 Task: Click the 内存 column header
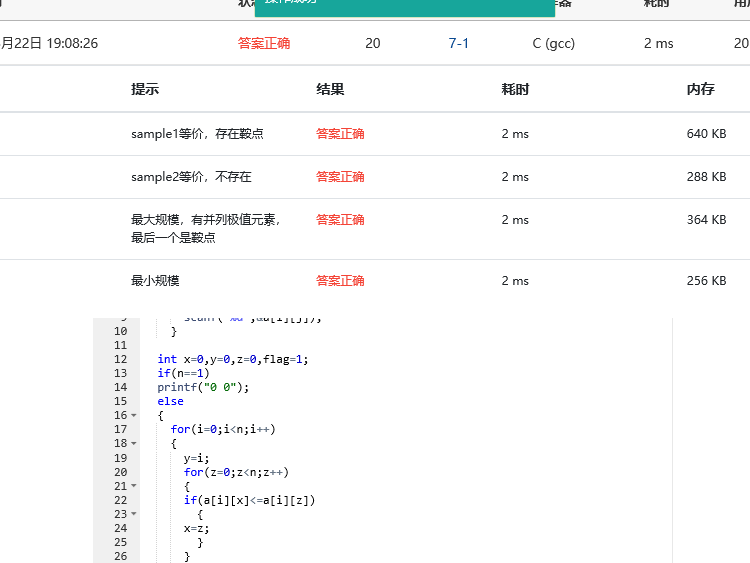click(x=701, y=89)
